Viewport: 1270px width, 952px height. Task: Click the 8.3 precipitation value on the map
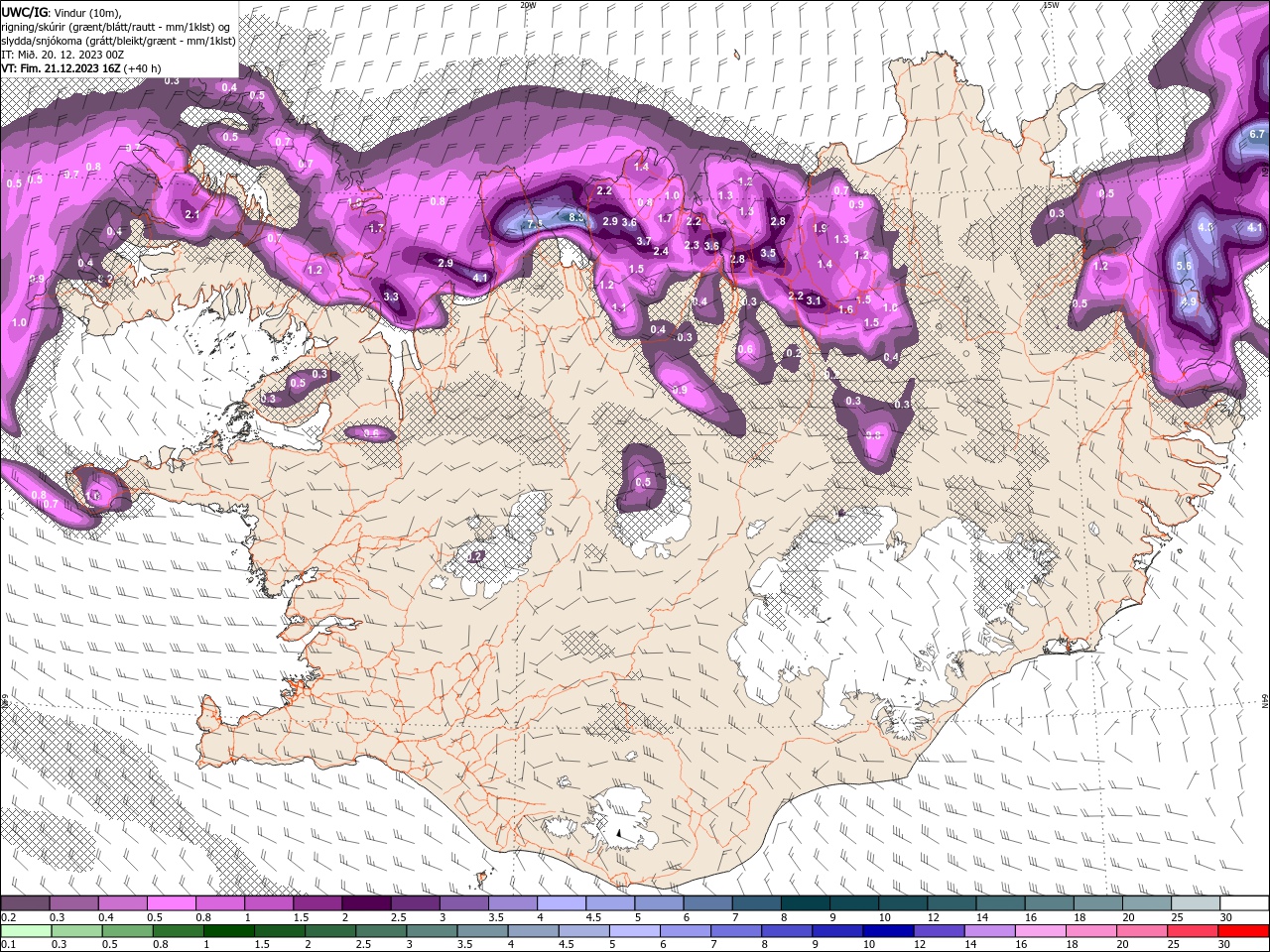[575, 215]
